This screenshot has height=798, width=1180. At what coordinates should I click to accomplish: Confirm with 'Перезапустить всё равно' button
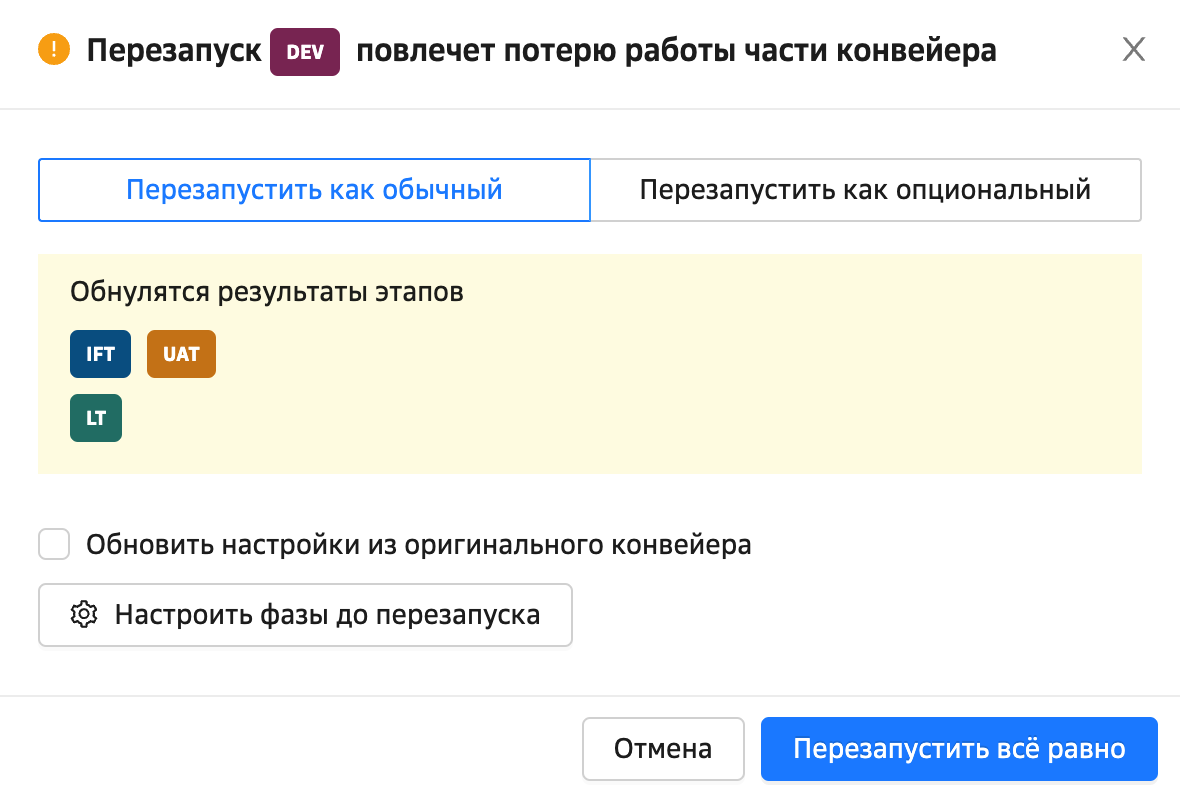coord(959,748)
